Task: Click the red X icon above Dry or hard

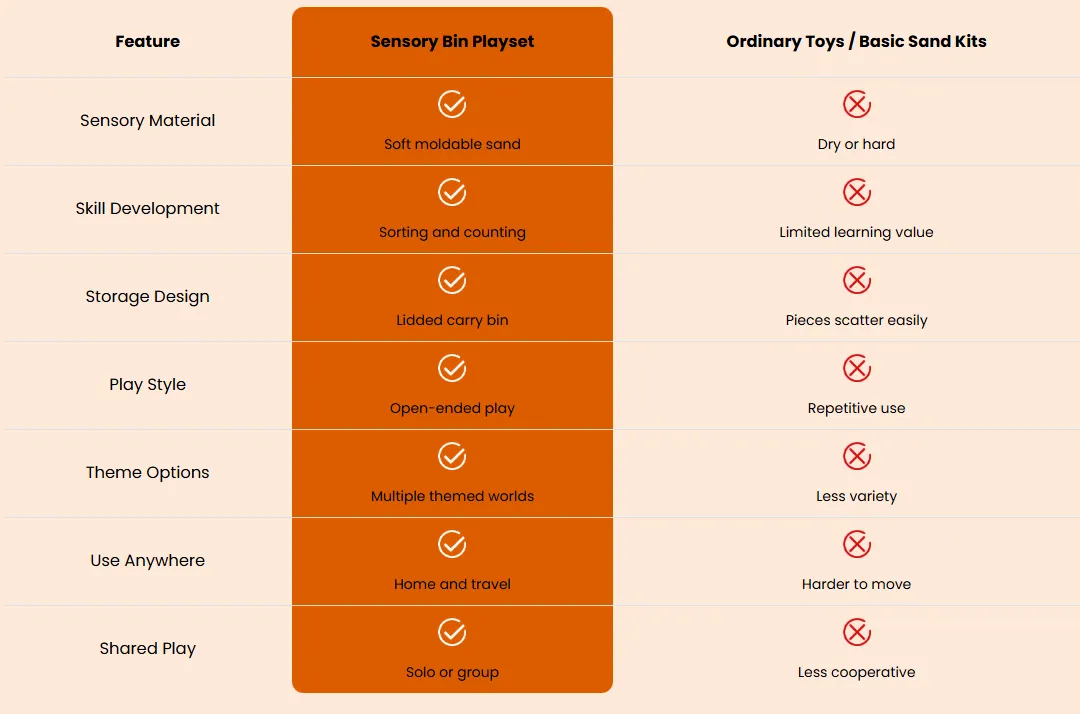Action: coord(857,105)
